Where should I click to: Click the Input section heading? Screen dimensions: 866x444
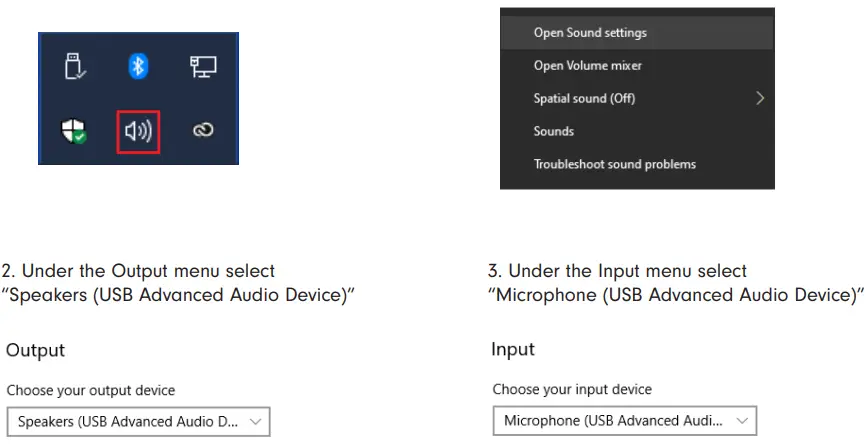513,349
